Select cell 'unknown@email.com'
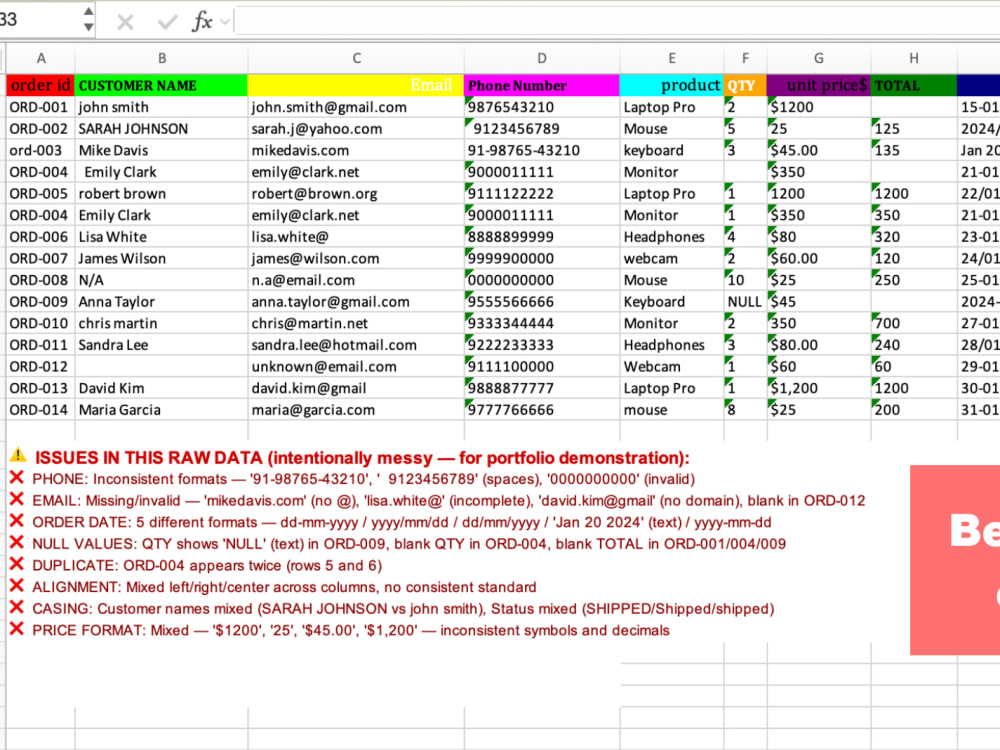 (356, 367)
